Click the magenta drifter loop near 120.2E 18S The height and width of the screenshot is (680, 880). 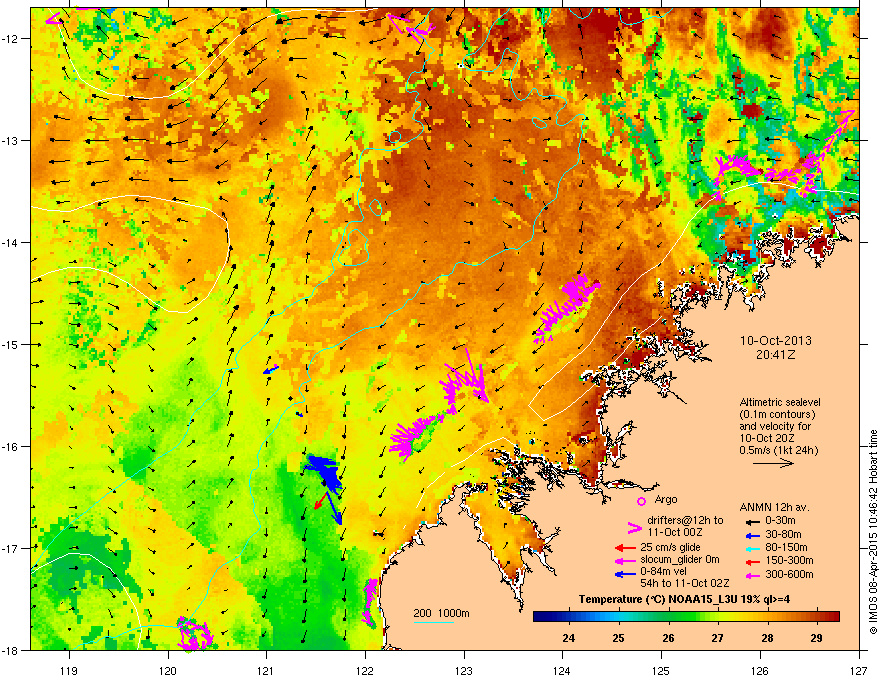pyautogui.click(x=194, y=633)
